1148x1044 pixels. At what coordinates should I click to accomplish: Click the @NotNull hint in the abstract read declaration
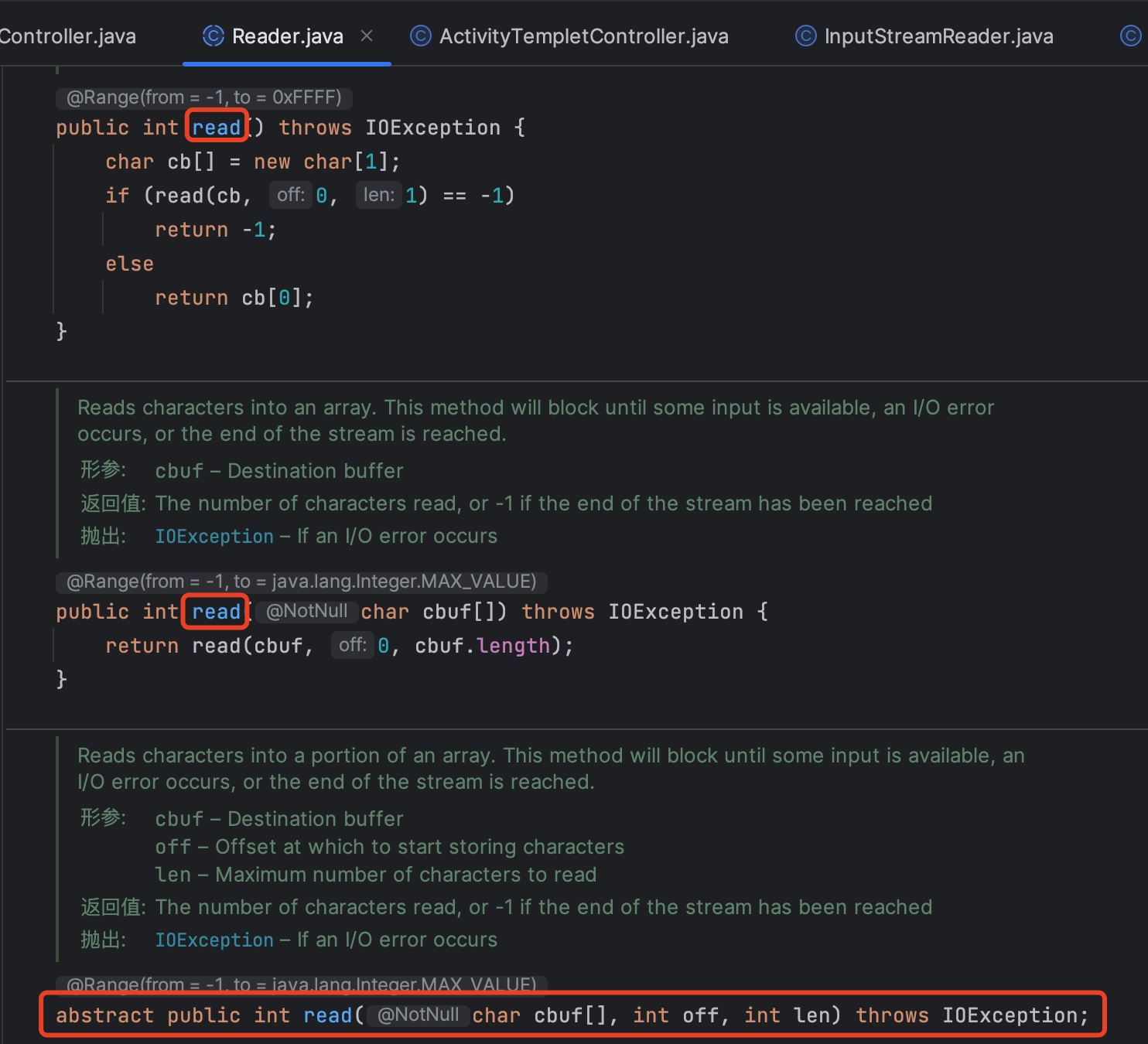418,1015
